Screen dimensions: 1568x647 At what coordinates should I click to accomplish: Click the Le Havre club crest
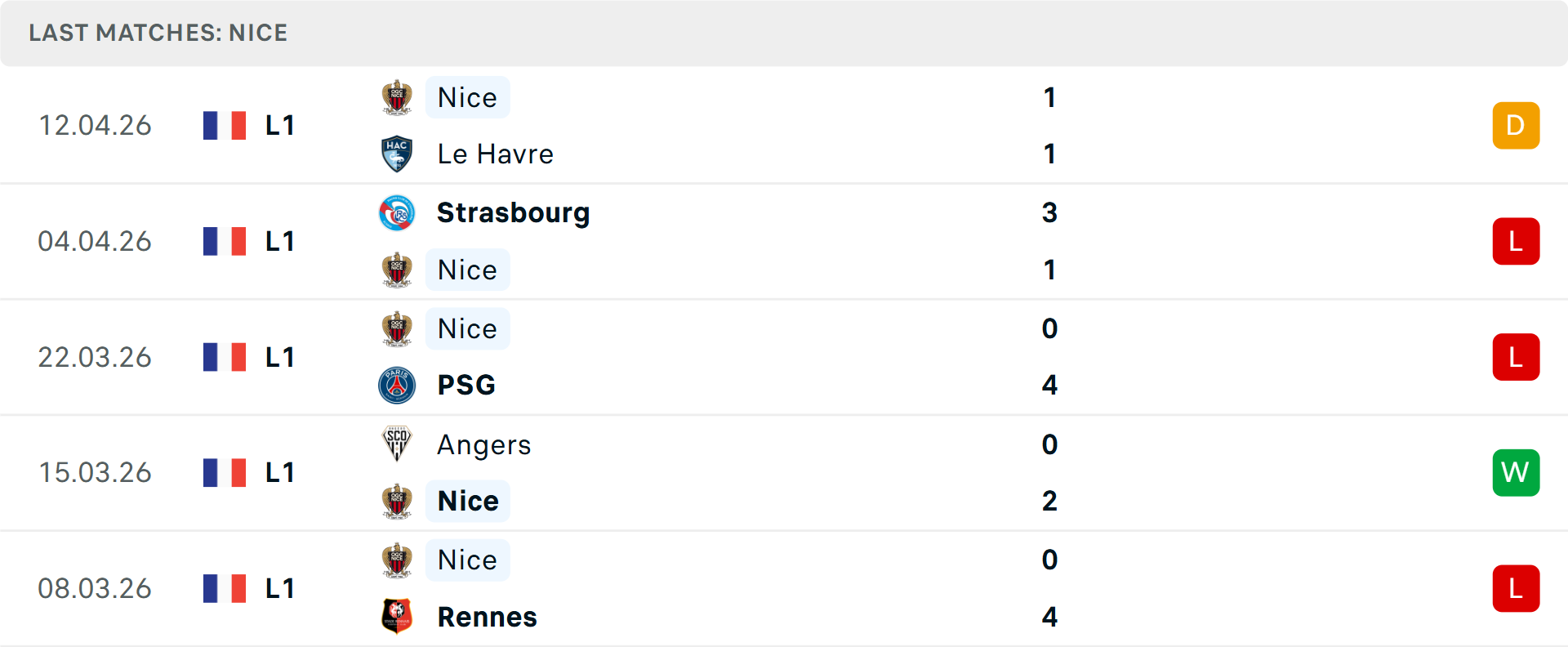(397, 154)
